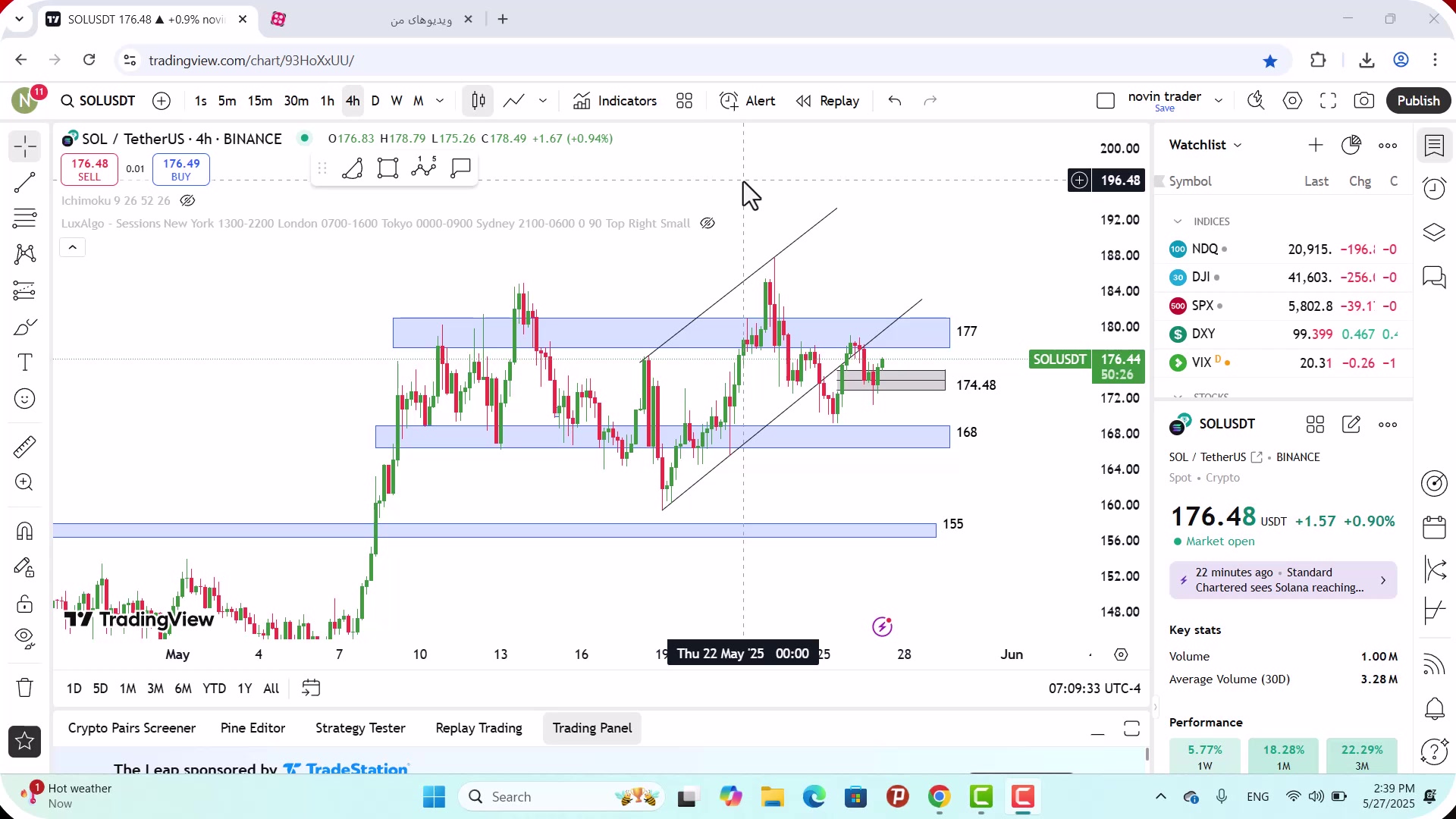The height and width of the screenshot is (819, 1456).
Task: Lock all drawing tools
Action: click(x=25, y=604)
